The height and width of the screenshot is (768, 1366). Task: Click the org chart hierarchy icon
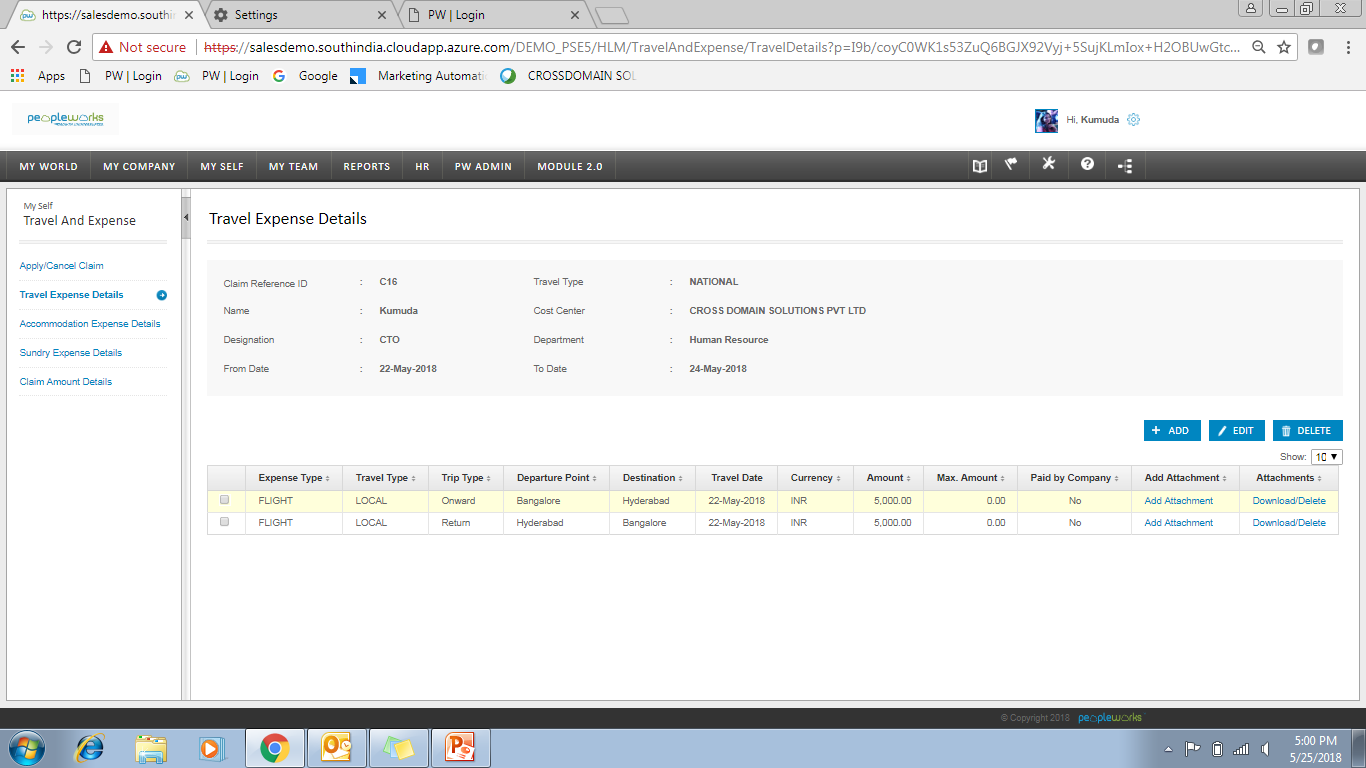point(1125,166)
